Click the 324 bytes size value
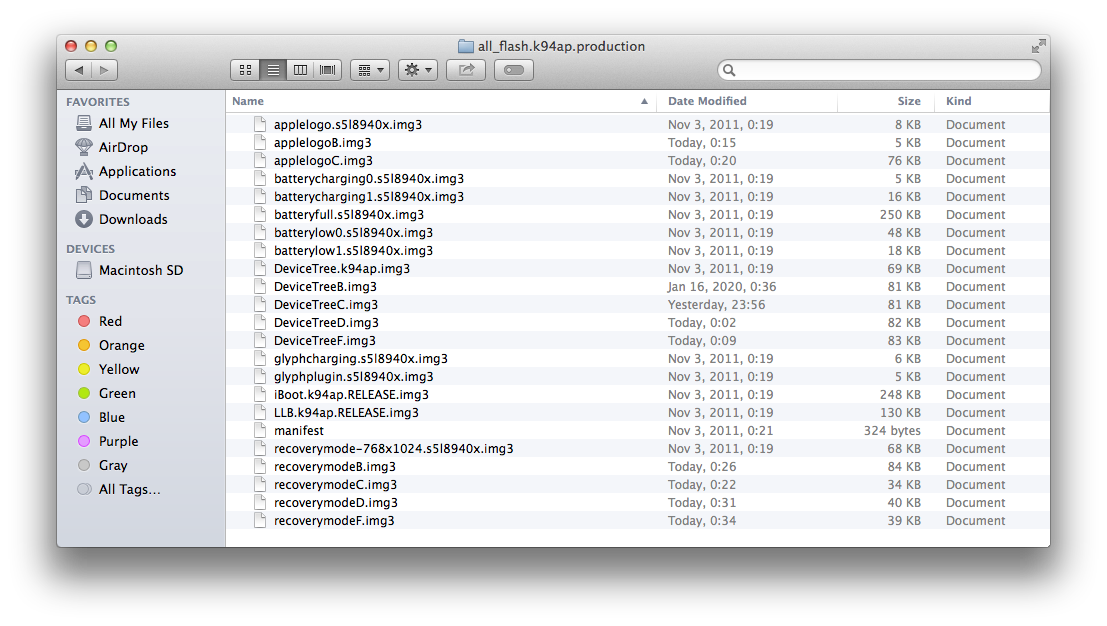The image size is (1107, 626). click(x=892, y=431)
